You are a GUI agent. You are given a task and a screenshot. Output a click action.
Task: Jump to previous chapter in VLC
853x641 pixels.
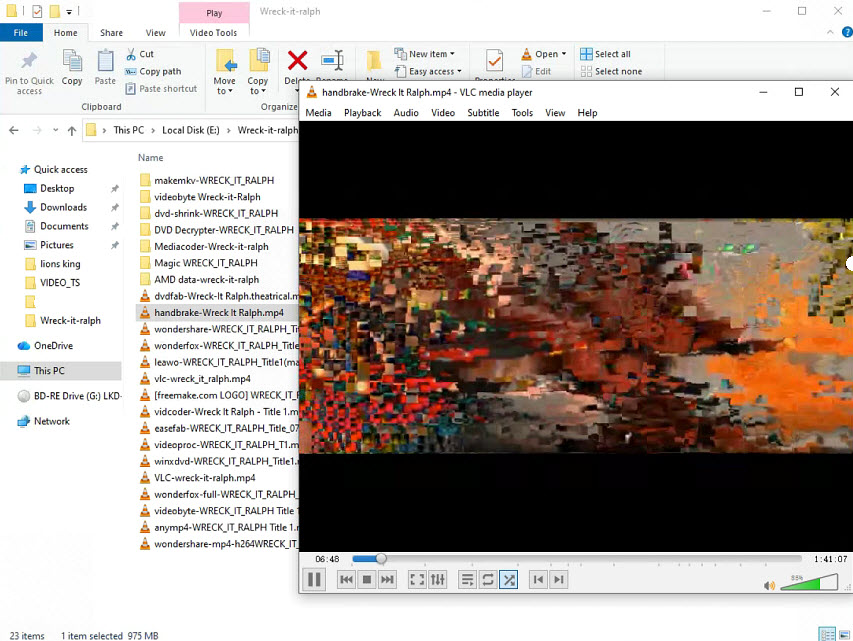(538, 580)
